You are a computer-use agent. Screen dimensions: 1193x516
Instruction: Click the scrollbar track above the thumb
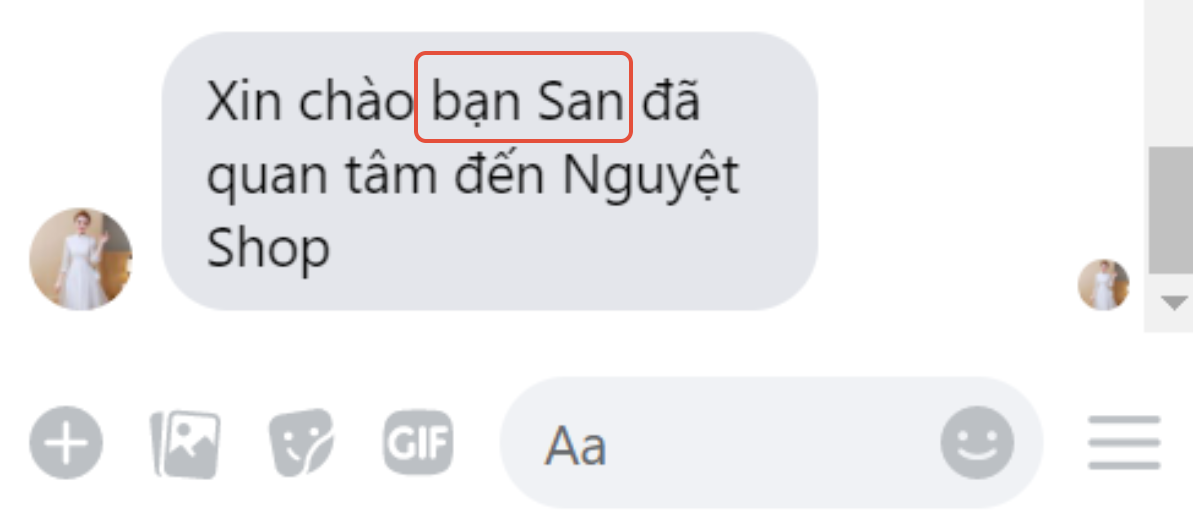point(1171,73)
